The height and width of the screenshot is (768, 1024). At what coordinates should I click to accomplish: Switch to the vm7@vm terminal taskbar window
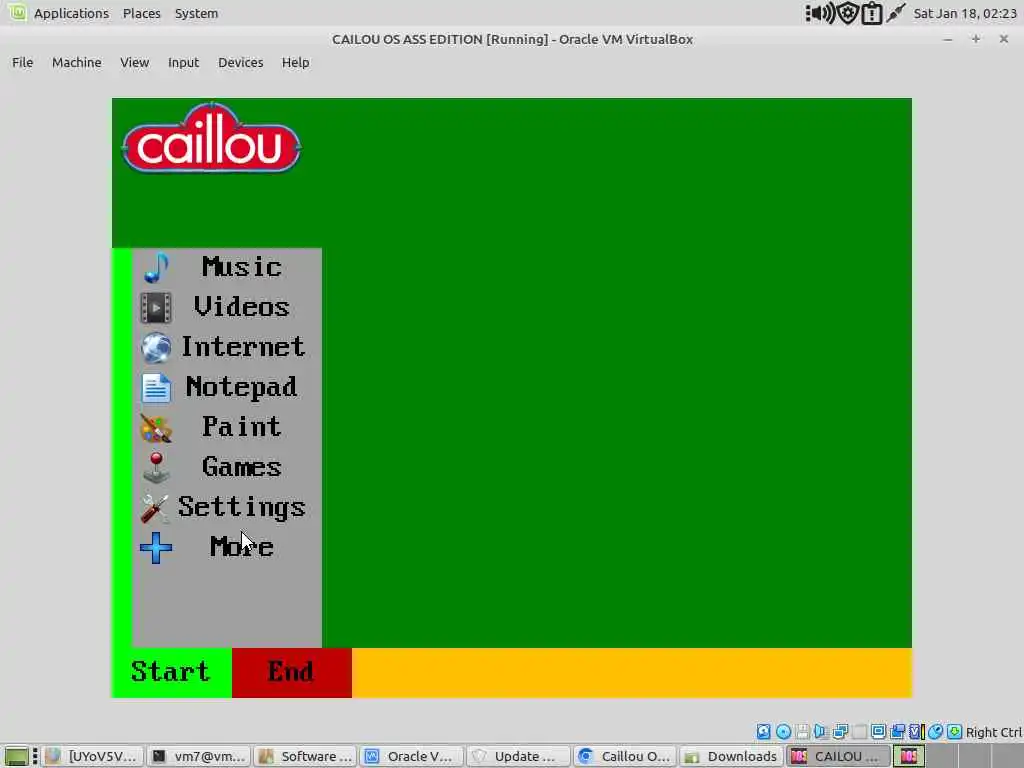tap(199, 756)
